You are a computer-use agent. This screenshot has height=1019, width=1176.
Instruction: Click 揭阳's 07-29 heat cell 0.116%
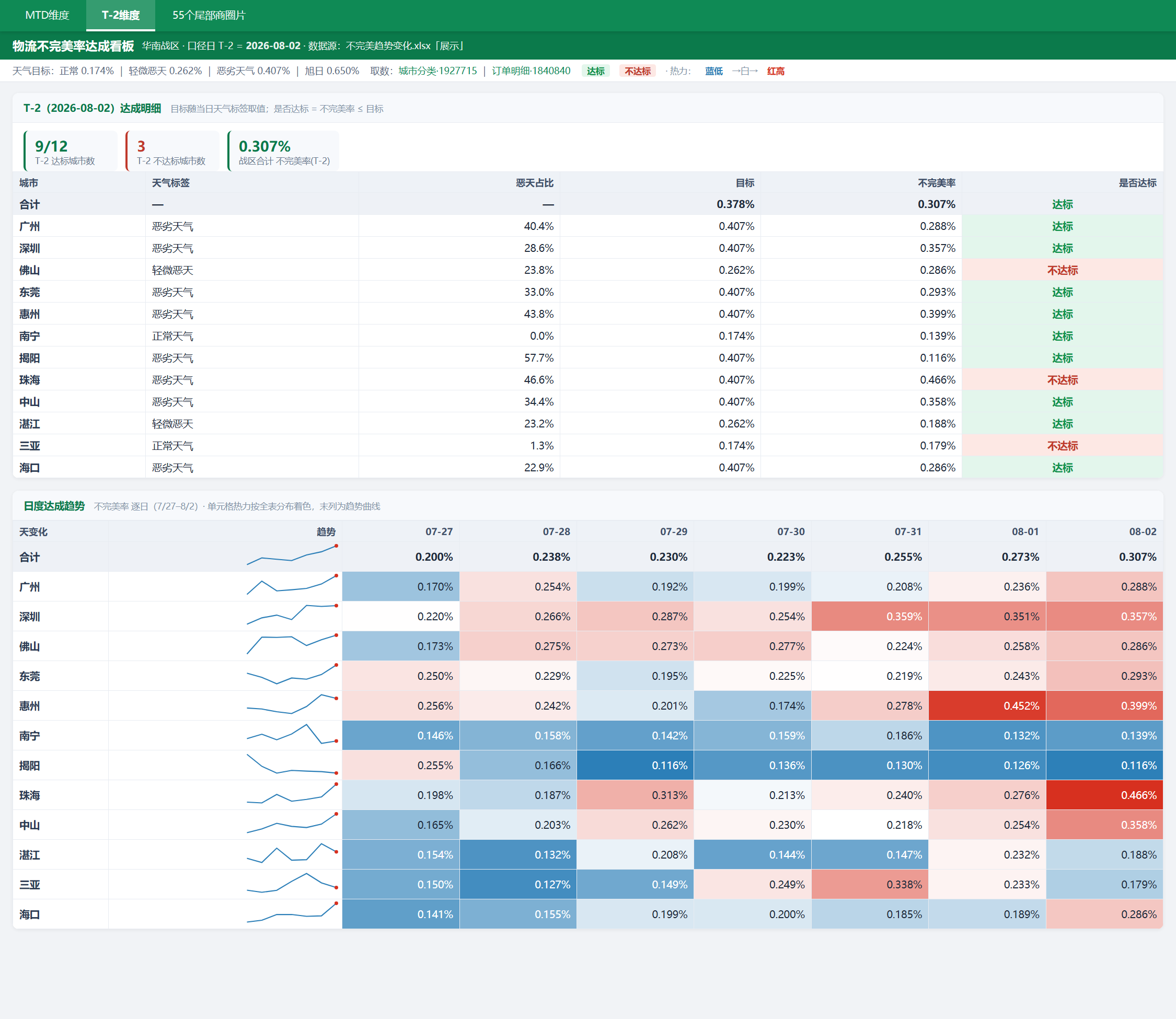[635, 766]
